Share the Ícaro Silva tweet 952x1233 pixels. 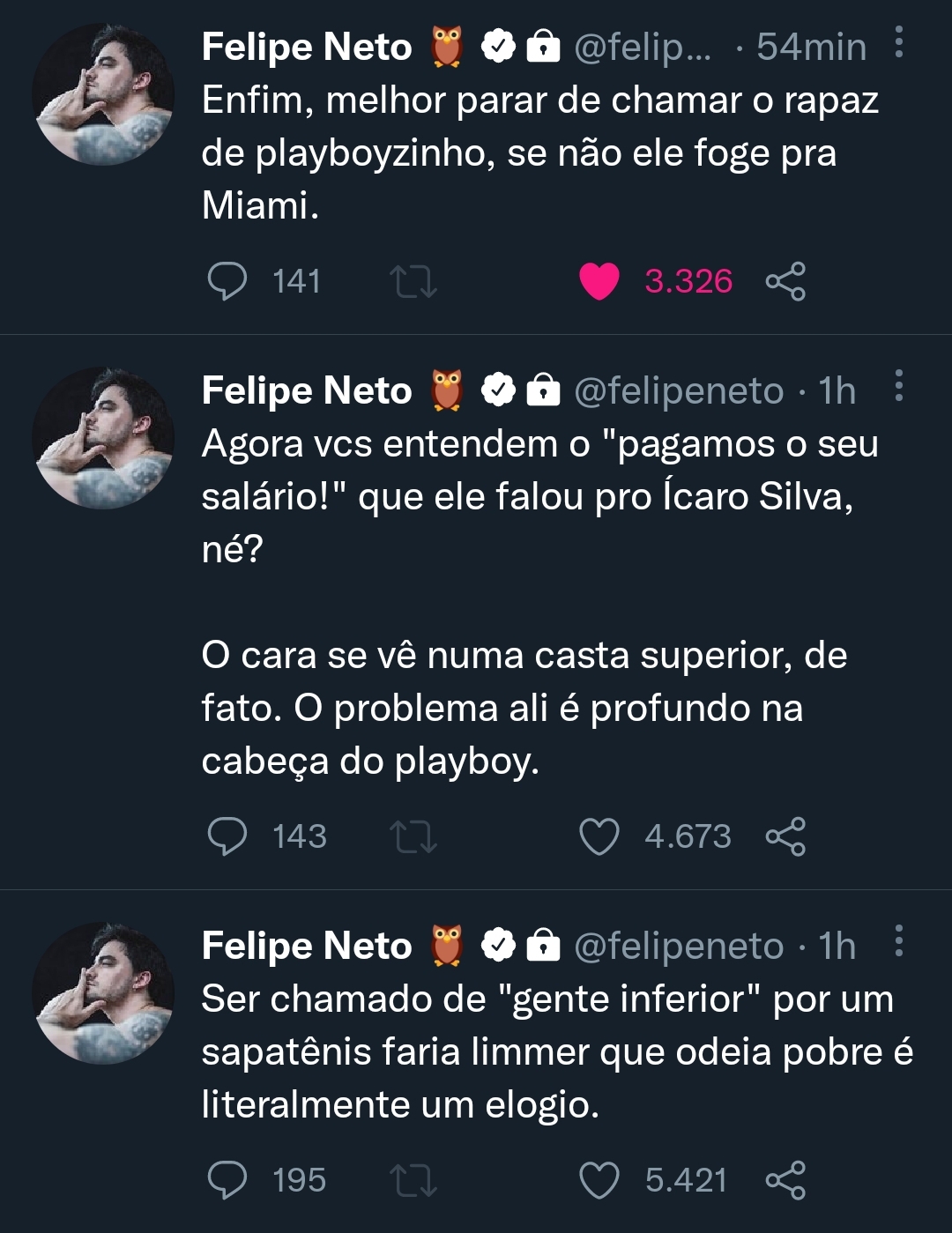(785, 836)
